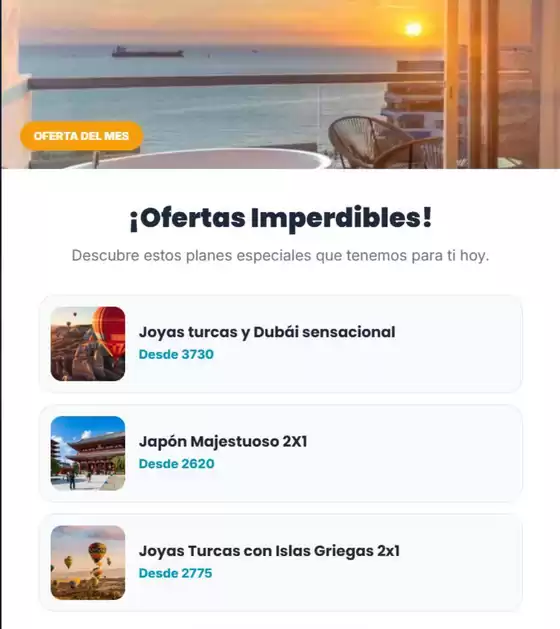Click the Desde 3730 price label
560x629 pixels.
click(176, 354)
